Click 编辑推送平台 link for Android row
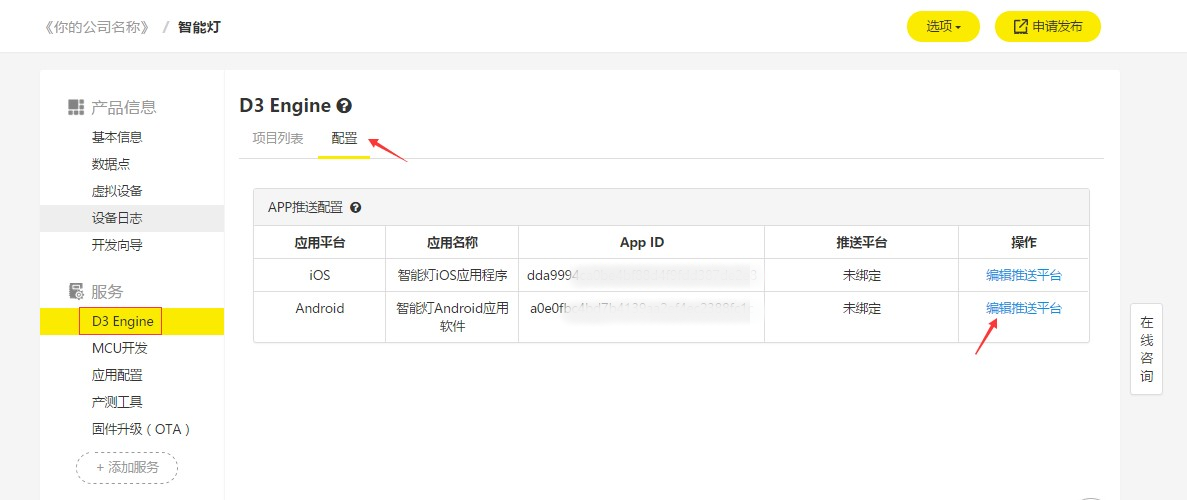Screen dimensions: 1187x500 (x=1023, y=308)
